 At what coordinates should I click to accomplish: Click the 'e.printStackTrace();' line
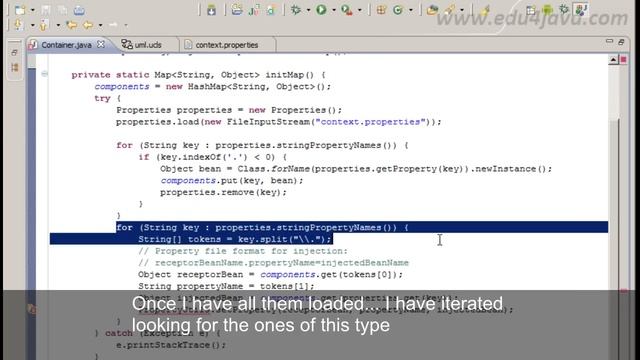pos(171,345)
